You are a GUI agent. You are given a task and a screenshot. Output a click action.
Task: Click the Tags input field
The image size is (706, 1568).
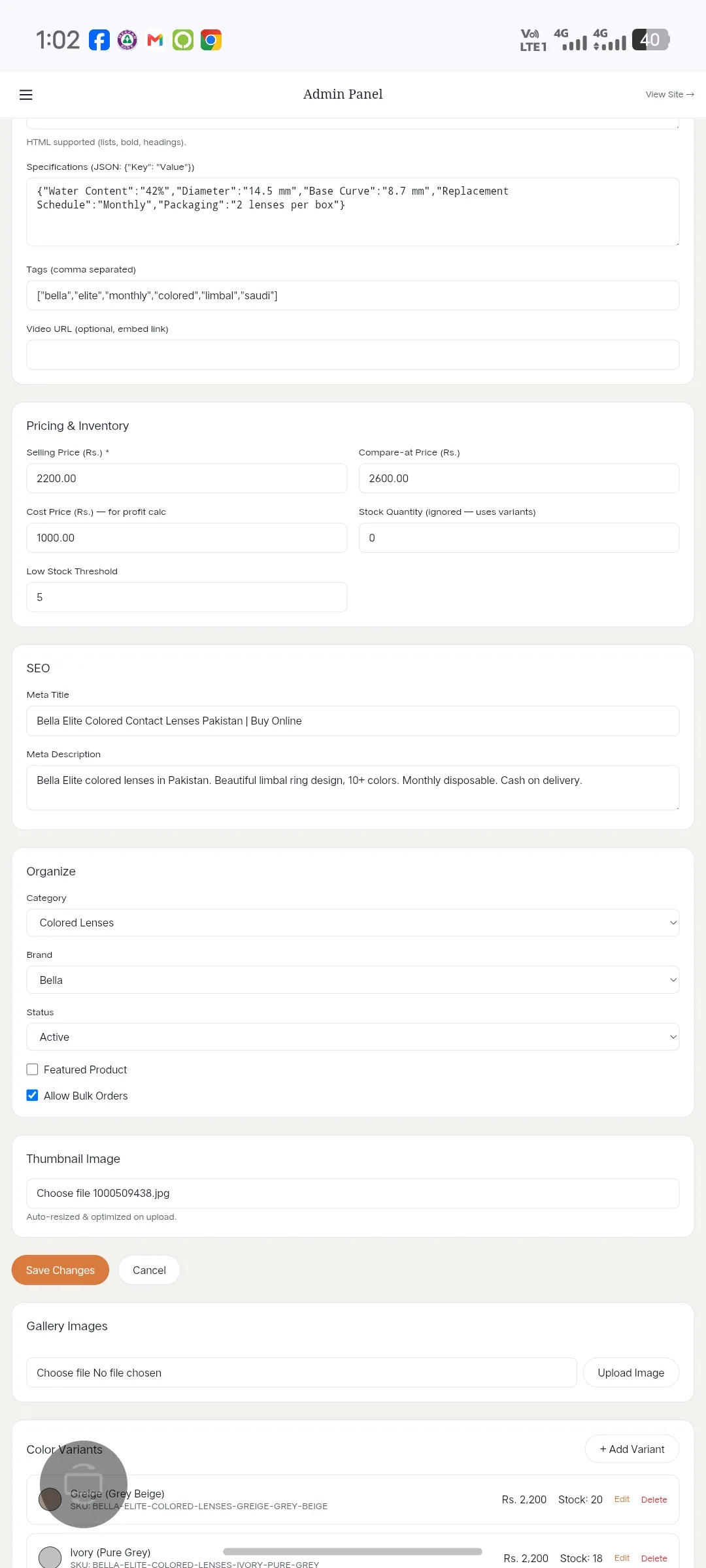click(x=353, y=295)
